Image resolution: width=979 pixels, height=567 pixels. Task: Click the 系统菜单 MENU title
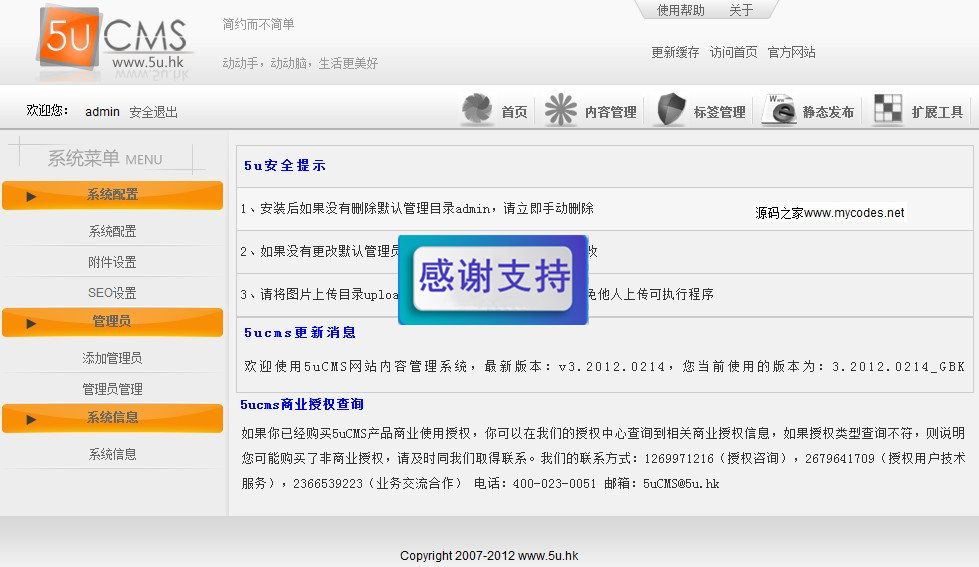click(105, 159)
